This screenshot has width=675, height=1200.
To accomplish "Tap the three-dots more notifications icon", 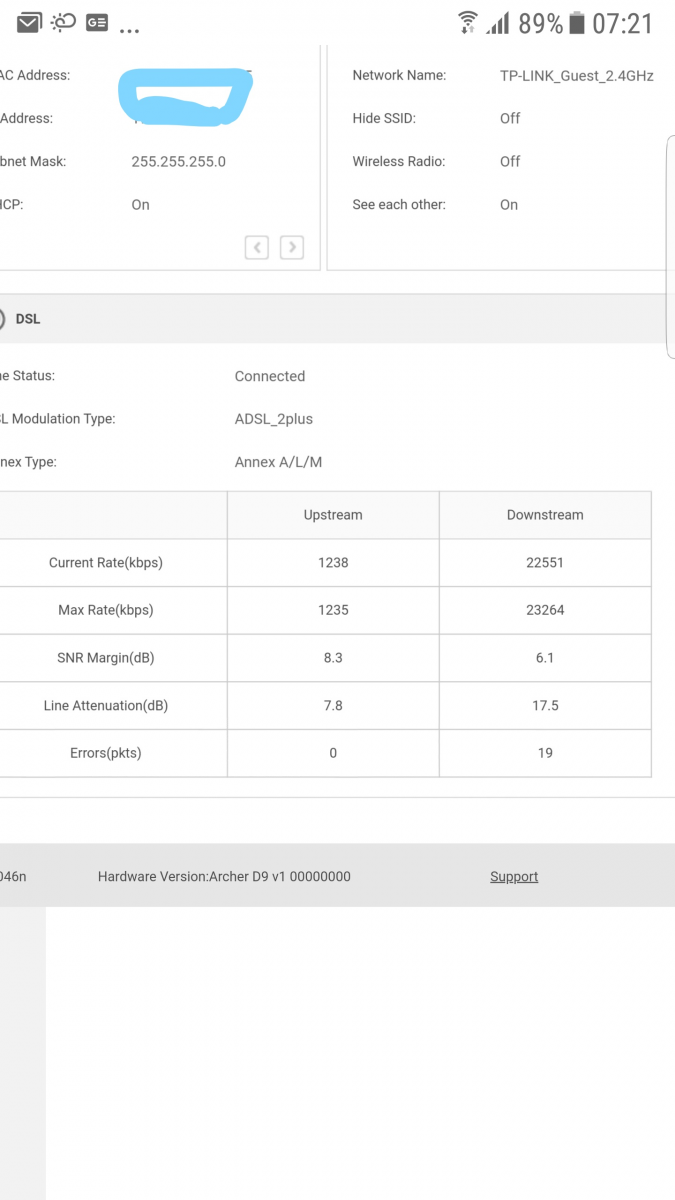I will point(129,30).
